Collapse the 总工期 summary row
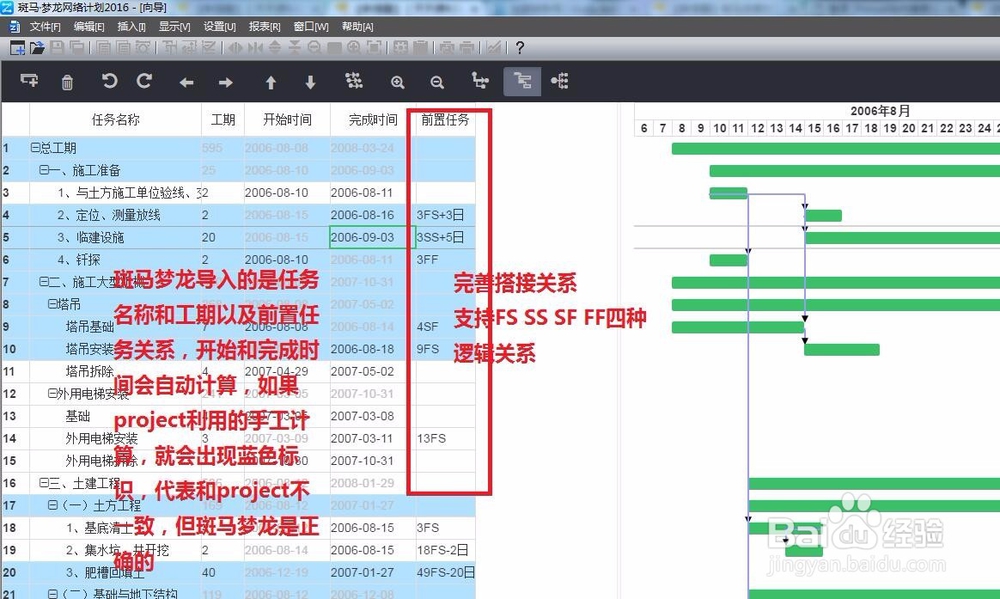This screenshot has height=599, width=1000. tap(35, 148)
